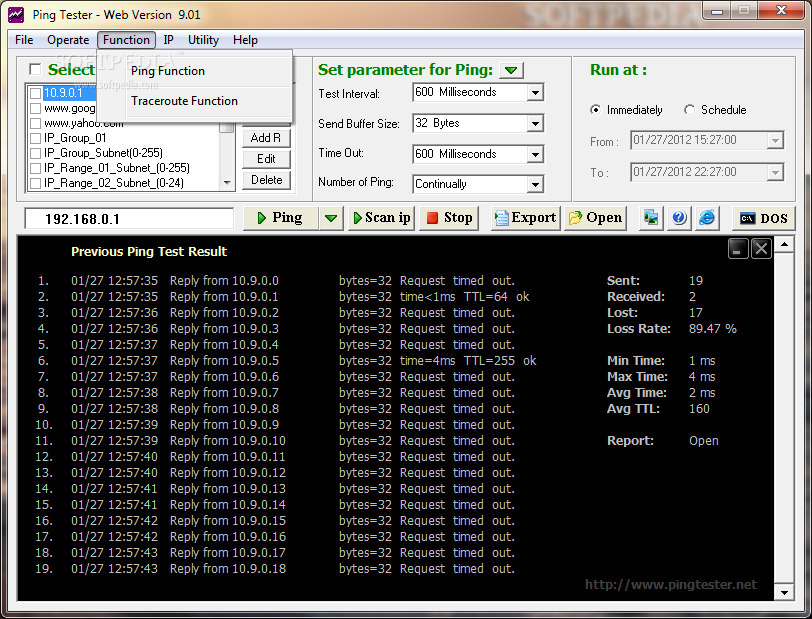Image resolution: width=812 pixels, height=619 pixels.
Task: Check the www.goog list entry checkbox
Action: coord(35,108)
